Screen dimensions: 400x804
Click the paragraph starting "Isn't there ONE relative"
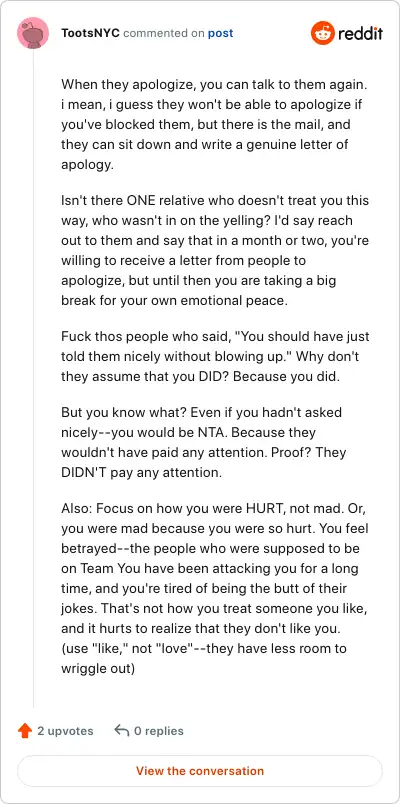[x=215, y=250]
